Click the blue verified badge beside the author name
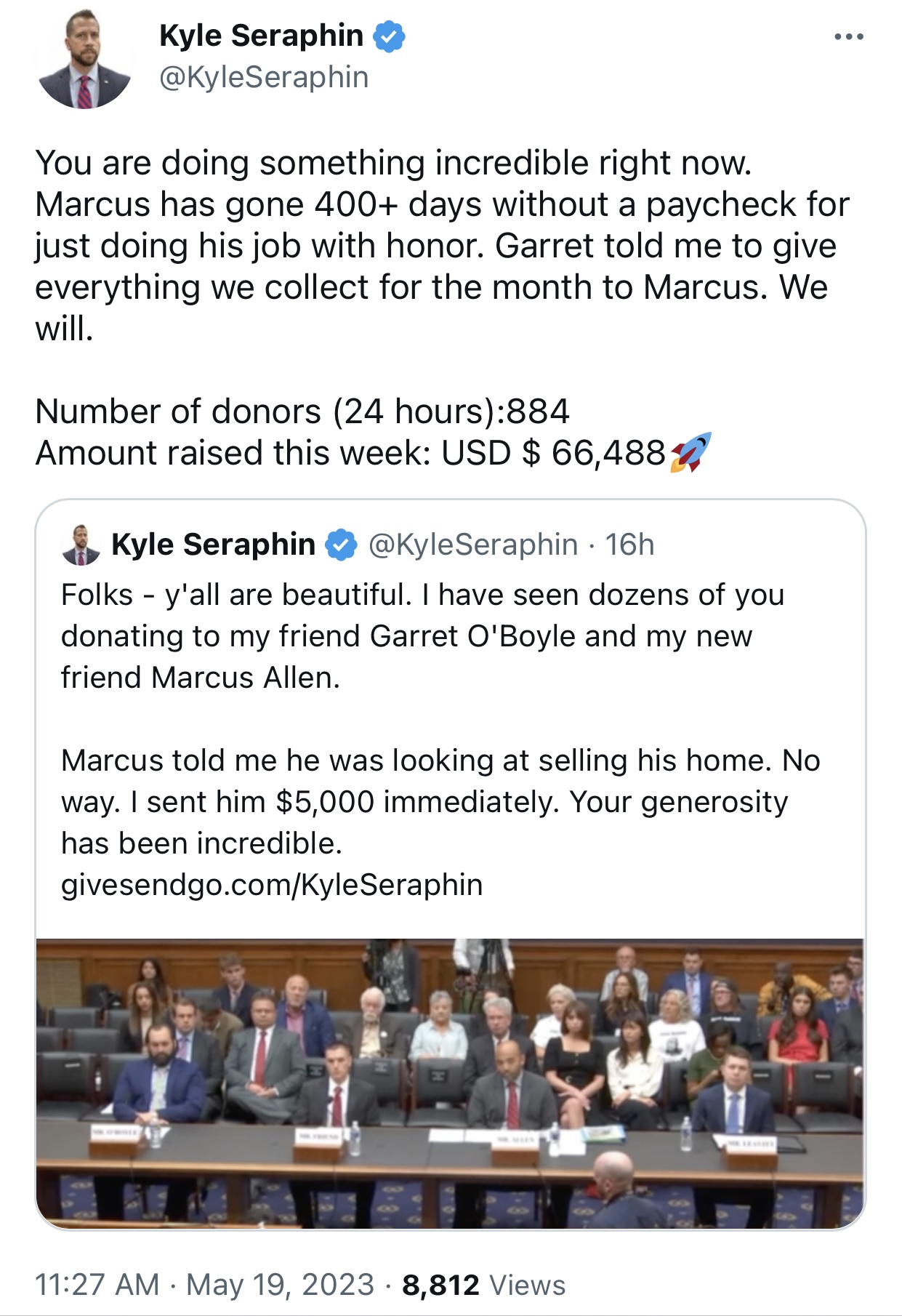 click(x=390, y=36)
